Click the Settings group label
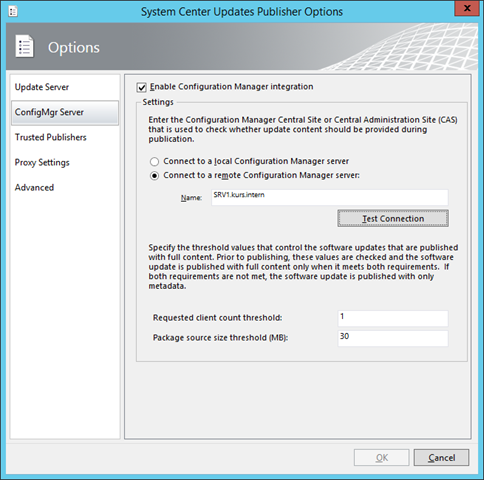The height and width of the screenshot is (480, 484). (158, 102)
